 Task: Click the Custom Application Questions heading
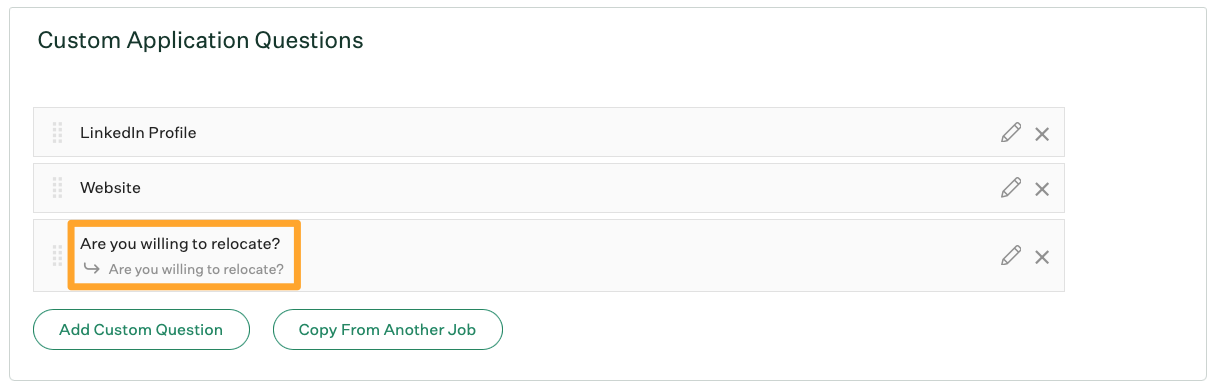point(200,41)
